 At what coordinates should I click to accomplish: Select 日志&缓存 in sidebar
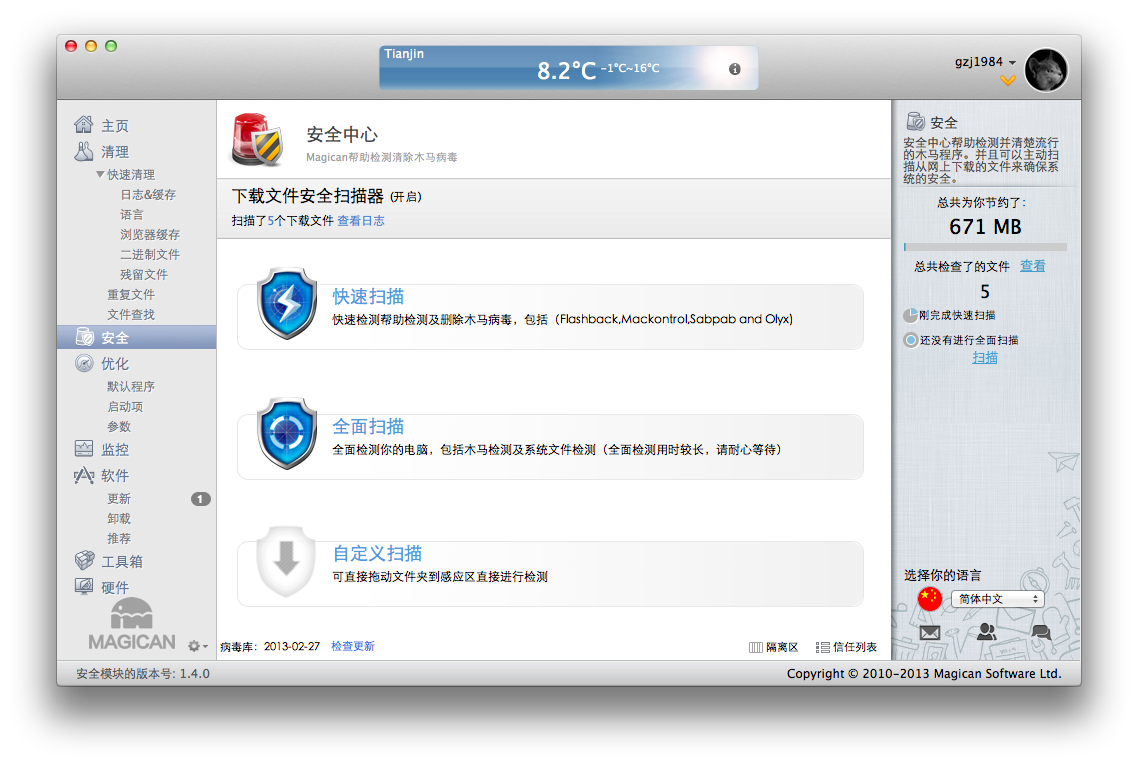click(148, 195)
